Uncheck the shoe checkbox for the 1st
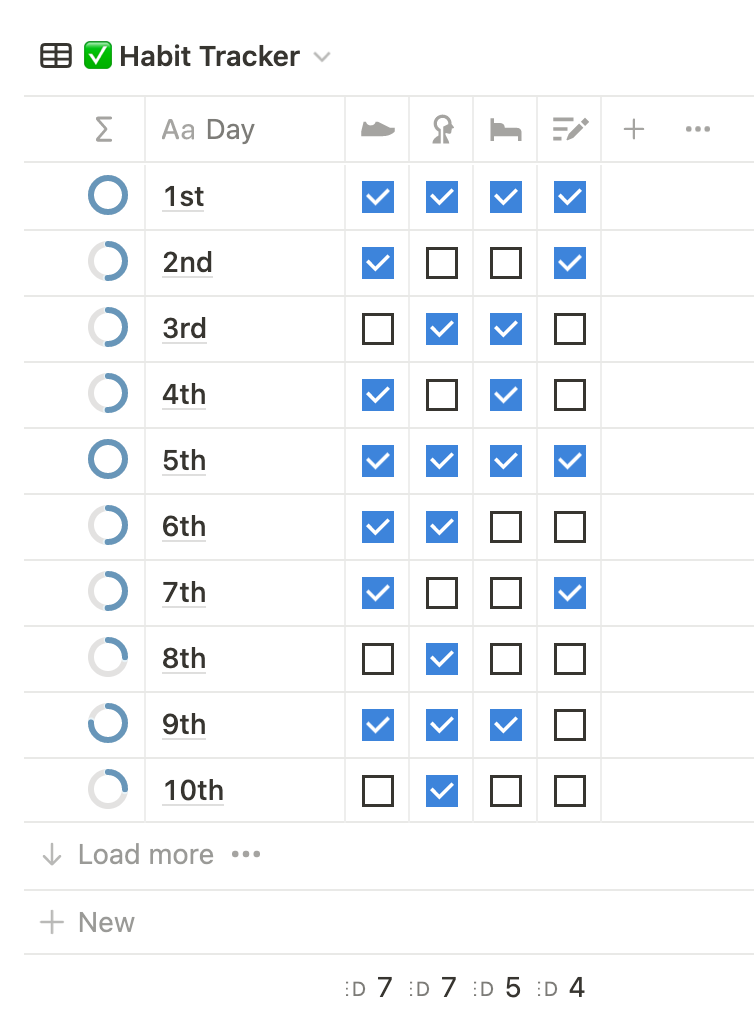The width and height of the screenshot is (754, 1012). (378, 197)
